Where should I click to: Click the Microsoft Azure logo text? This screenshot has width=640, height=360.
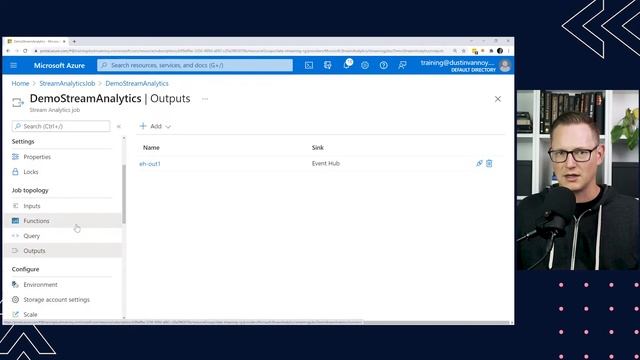[x=59, y=65]
